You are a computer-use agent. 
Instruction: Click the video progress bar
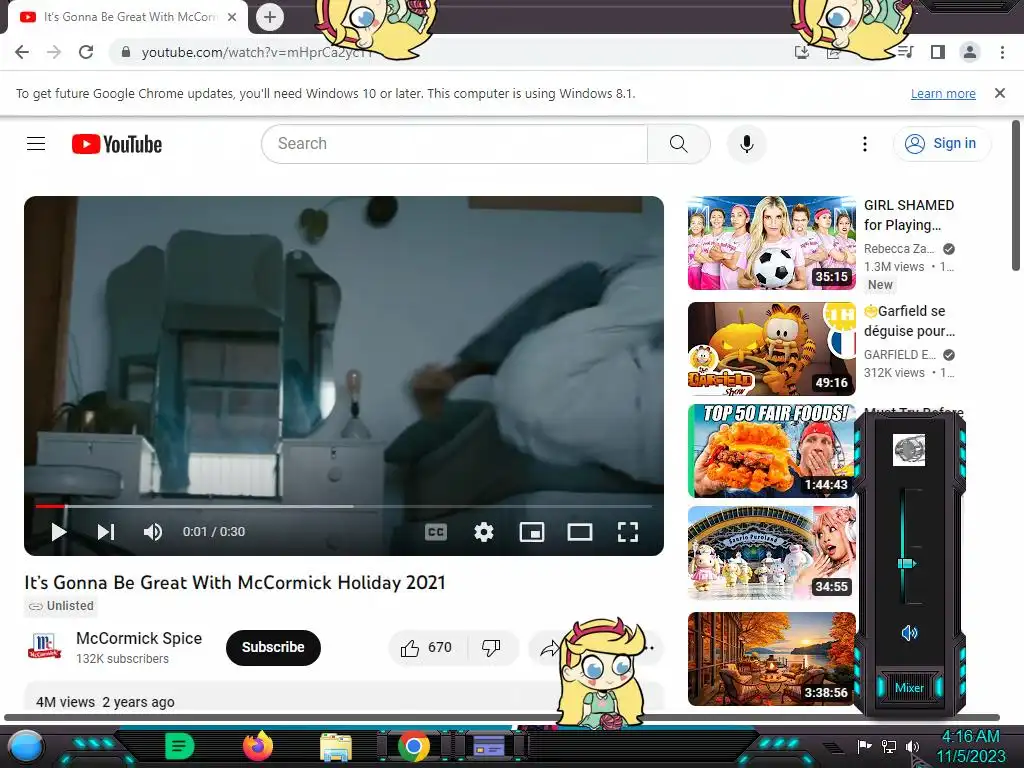(344, 506)
